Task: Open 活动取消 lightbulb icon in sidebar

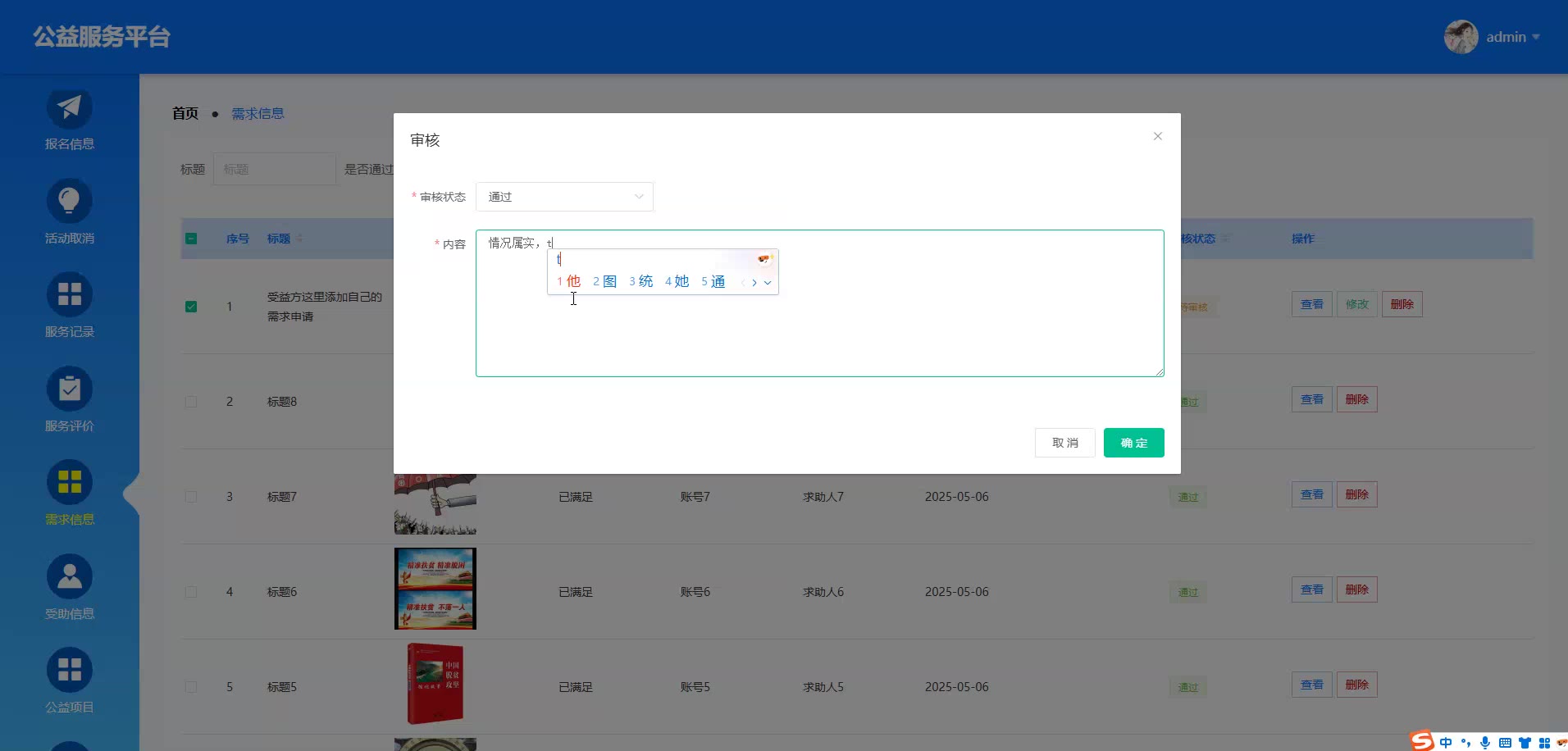Action: [69, 201]
